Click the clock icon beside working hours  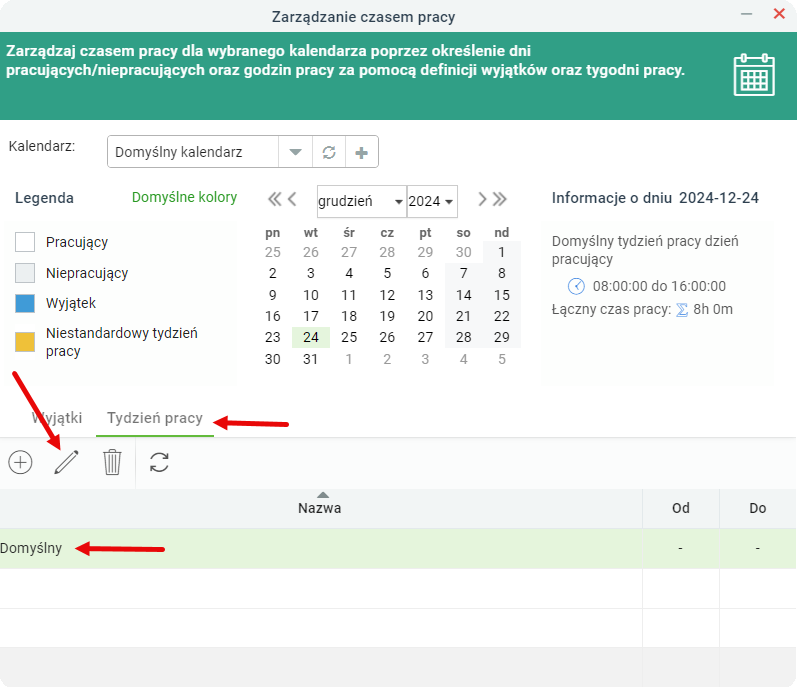[576, 286]
